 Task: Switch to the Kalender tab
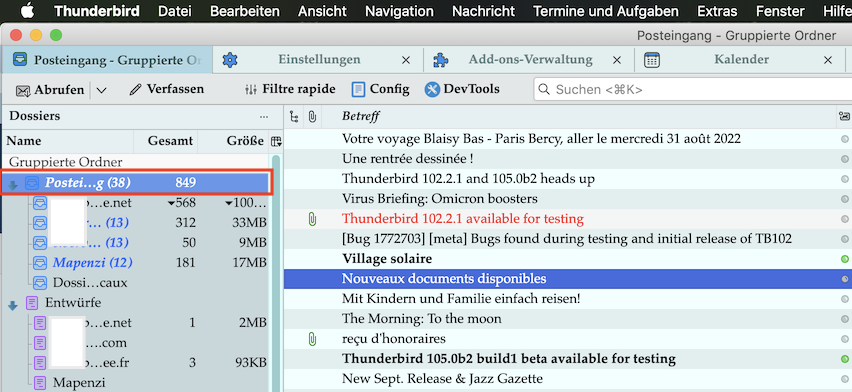[741, 60]
